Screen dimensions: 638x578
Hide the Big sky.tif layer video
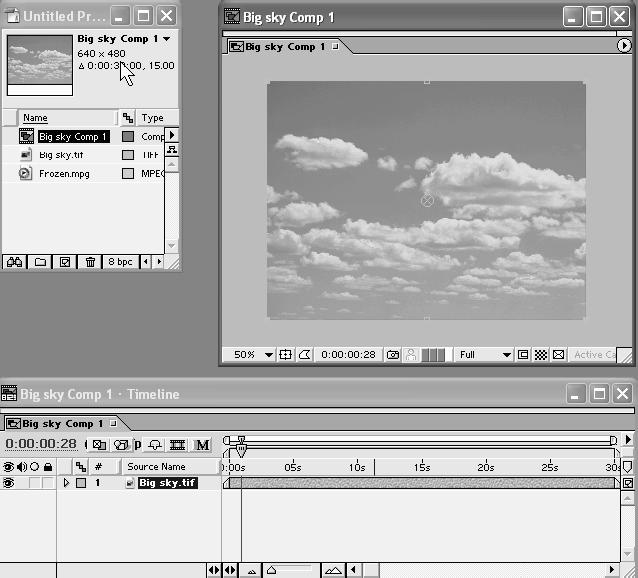coord(9,483)
